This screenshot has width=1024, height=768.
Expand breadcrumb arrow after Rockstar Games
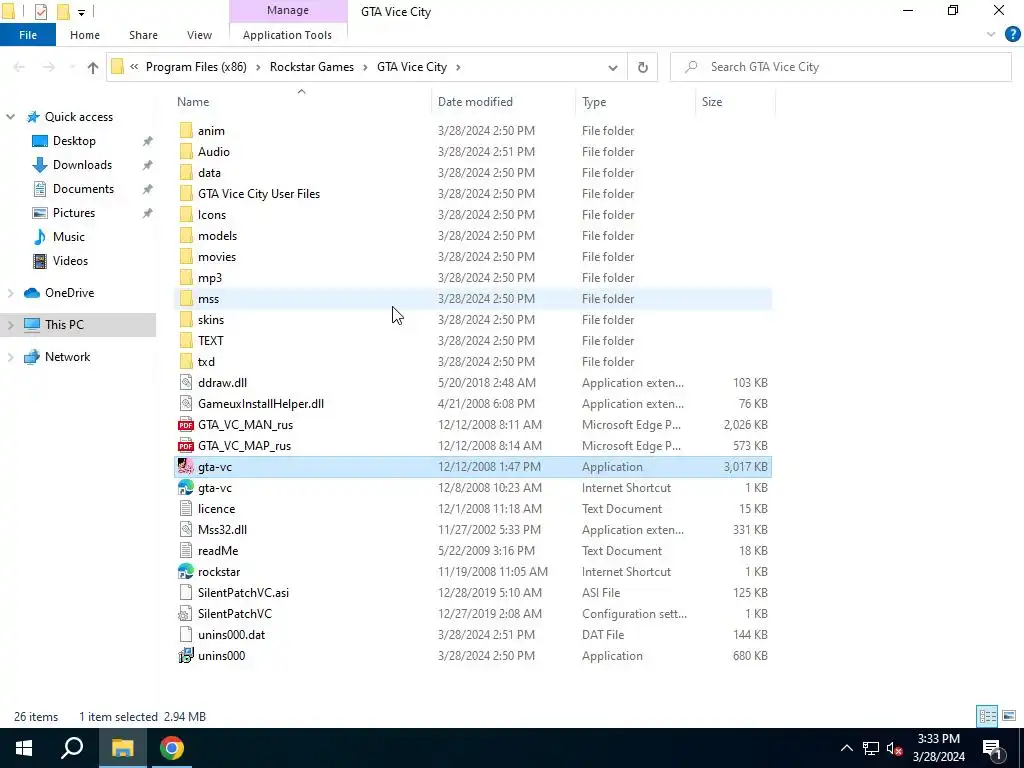366,67
